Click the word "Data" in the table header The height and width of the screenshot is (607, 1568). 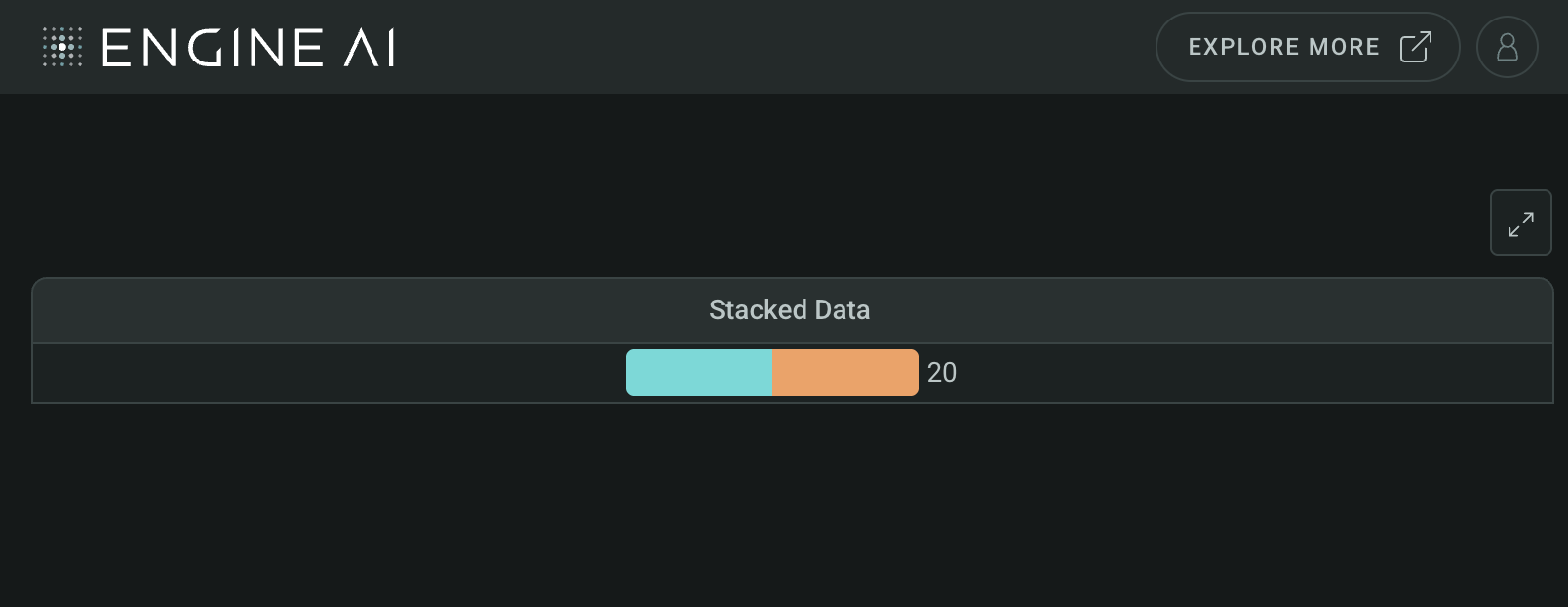pos(843,310)
